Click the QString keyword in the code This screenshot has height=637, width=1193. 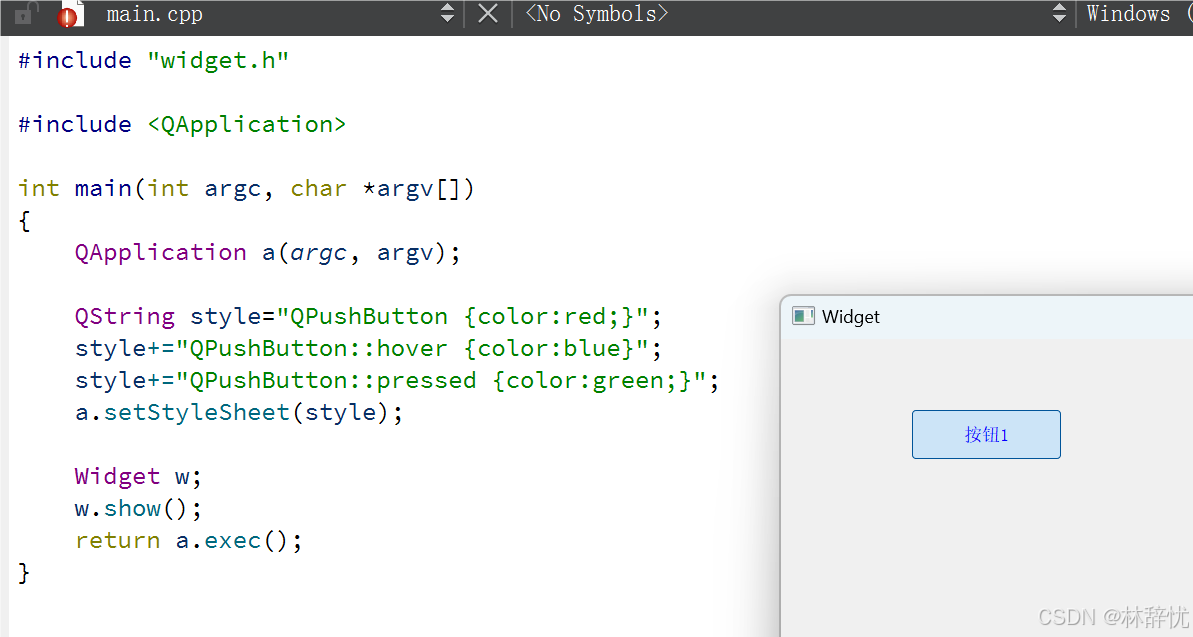coord(125,316)
